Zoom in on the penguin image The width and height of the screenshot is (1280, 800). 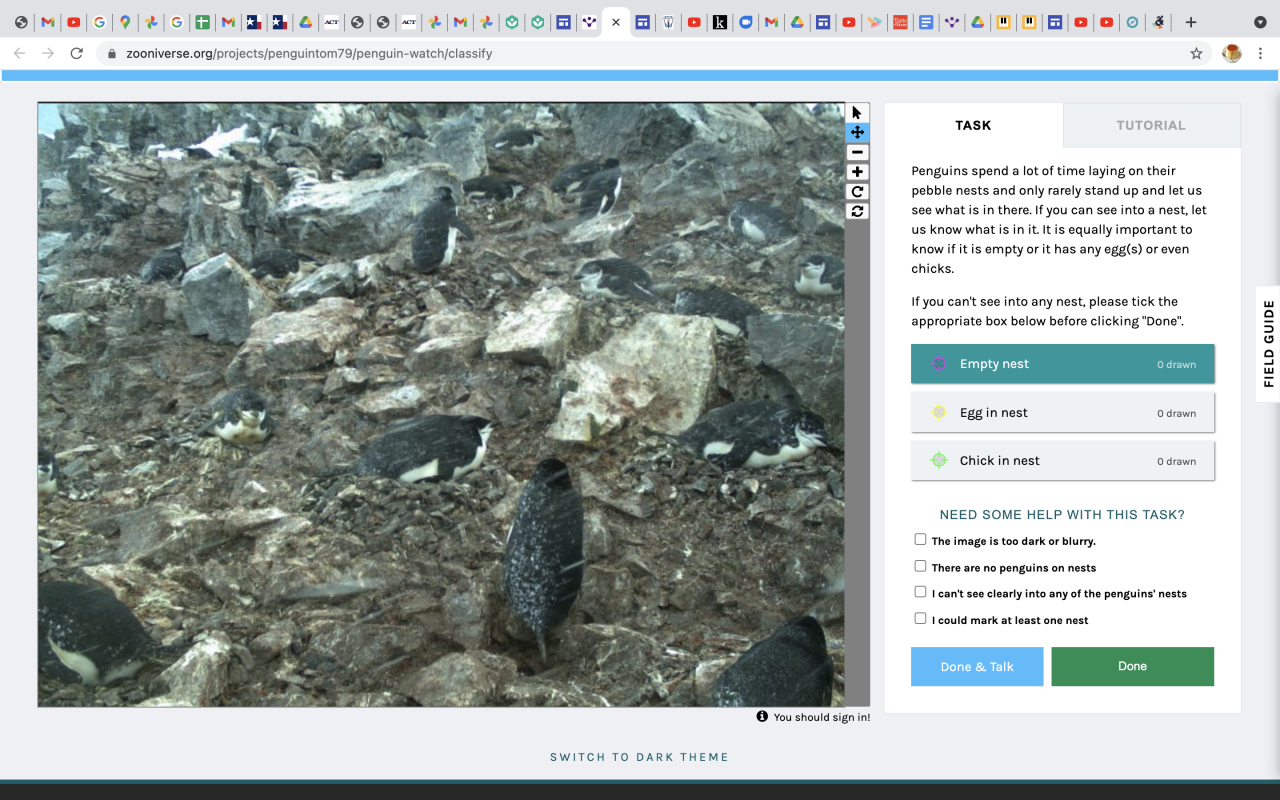click(x=857, y=172)
